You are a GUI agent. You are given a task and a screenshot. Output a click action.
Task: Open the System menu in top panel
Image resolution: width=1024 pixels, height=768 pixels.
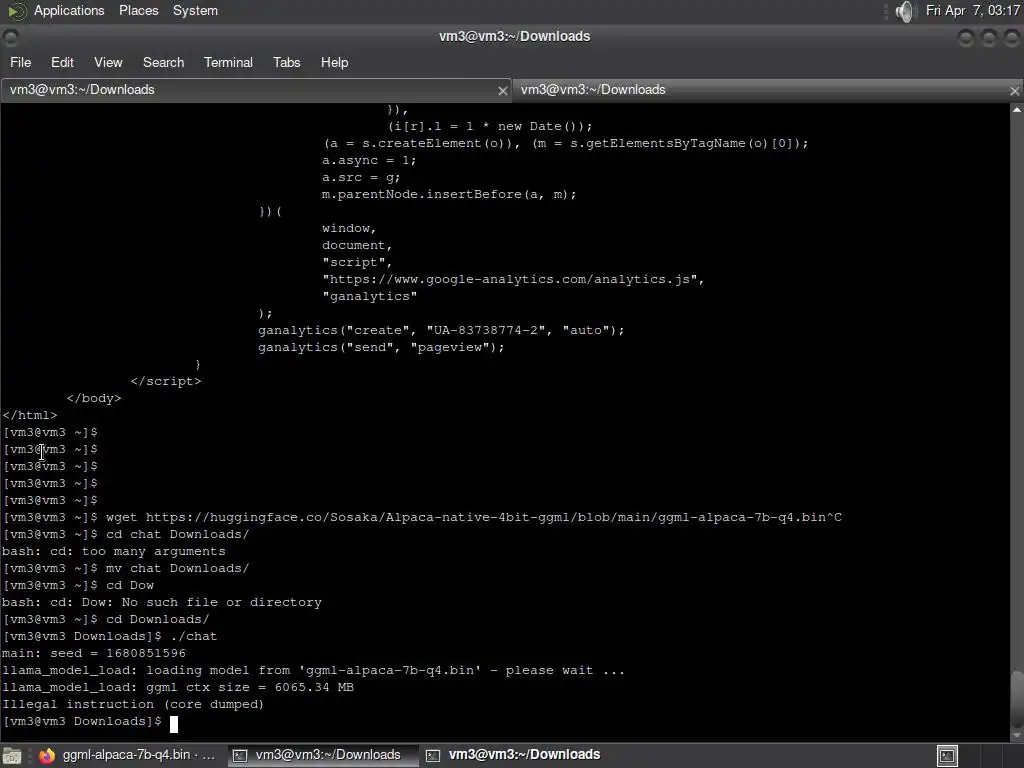point(195,10)
